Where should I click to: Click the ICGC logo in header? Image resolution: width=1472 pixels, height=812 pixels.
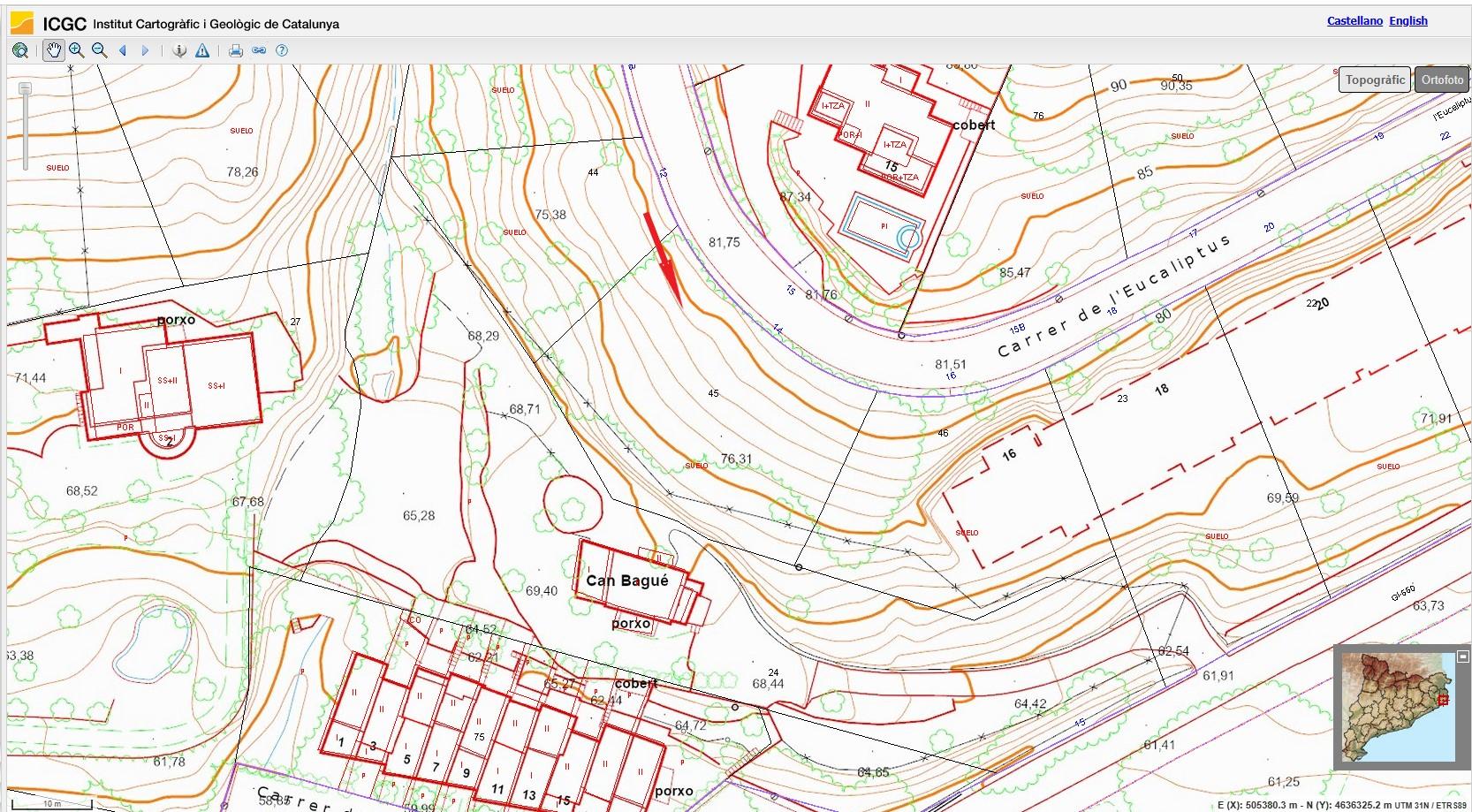22,23
